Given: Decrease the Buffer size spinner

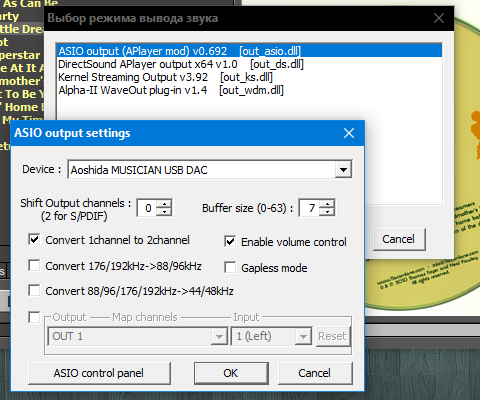Looking at the screenshot, I should (327, 212).
